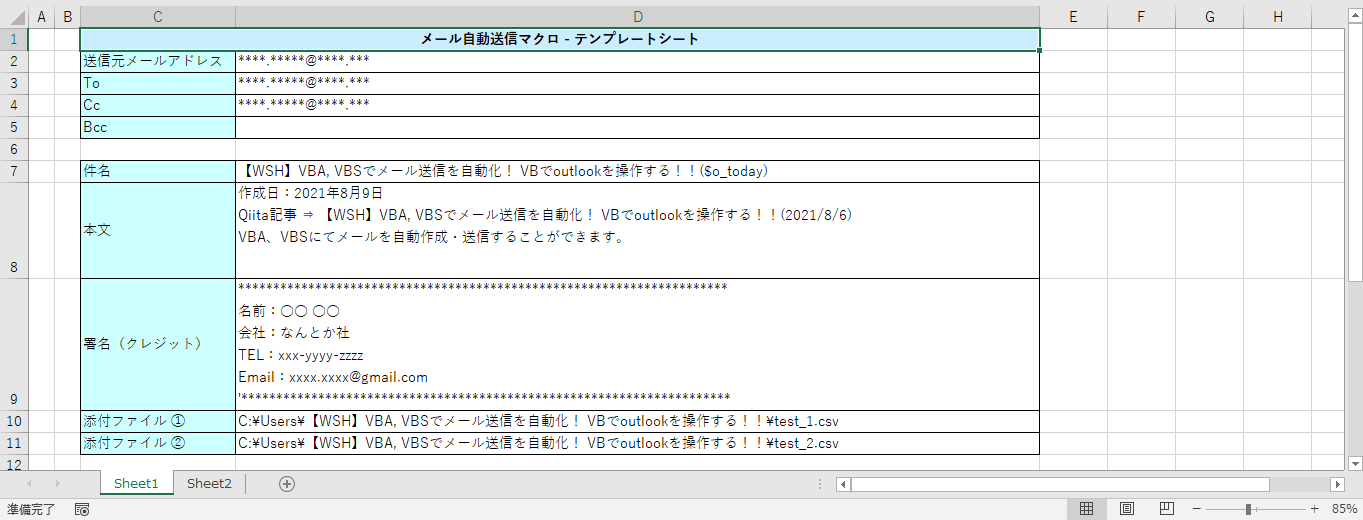Select row 2 header
Image resolution: width=1363 pixels, height=520 pixels.
click(x=14, y=61)
